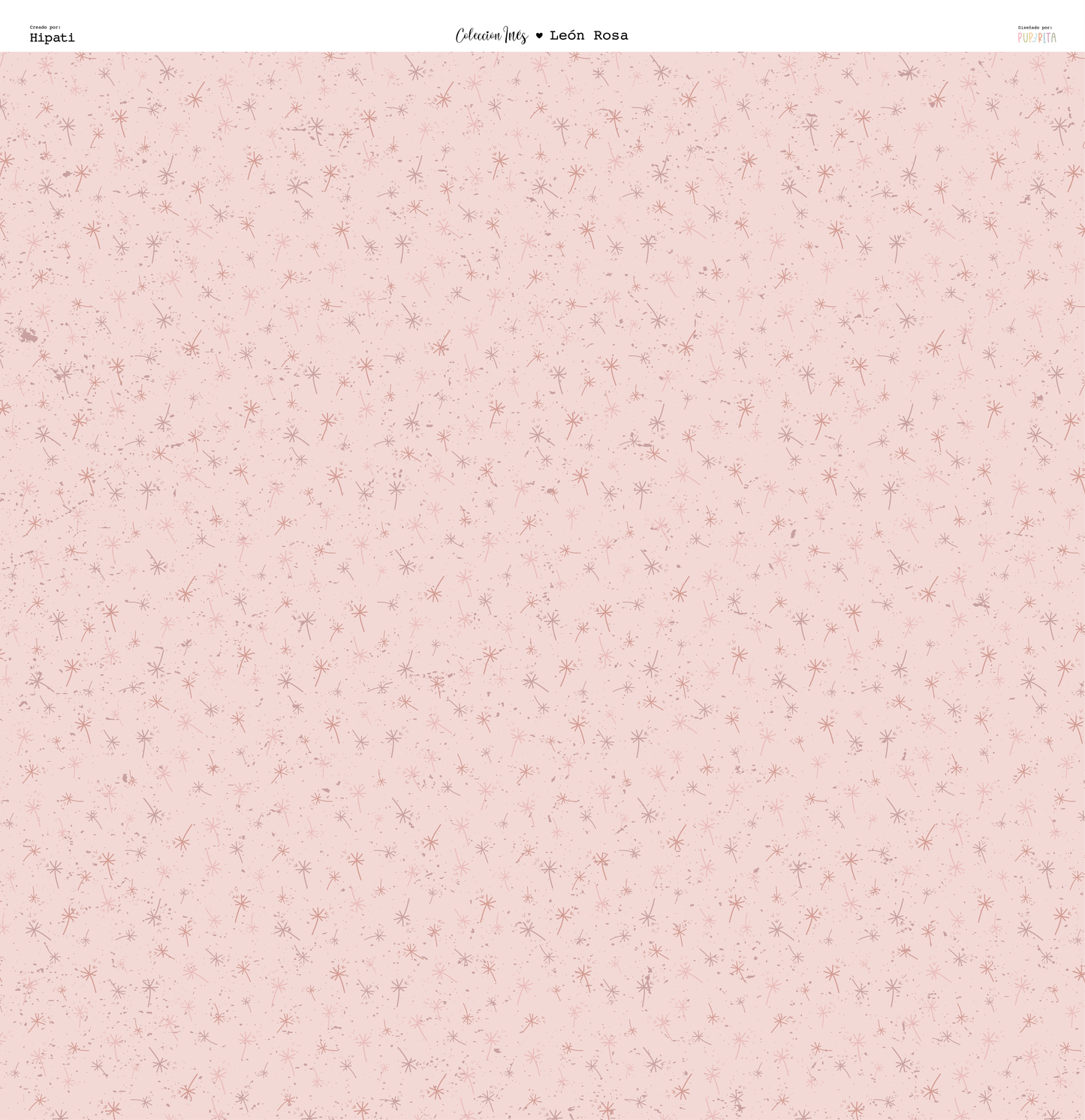1085x1120 pixels.
Task: Click the word 'León' in the title
Action: click(x=567, y=35)
